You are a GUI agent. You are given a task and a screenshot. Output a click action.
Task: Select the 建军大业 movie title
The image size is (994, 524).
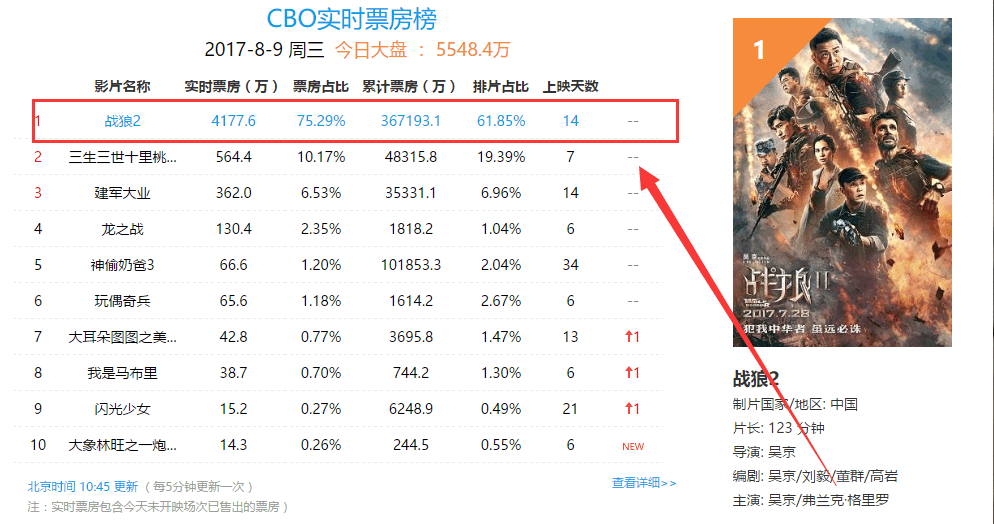(122, 193)
